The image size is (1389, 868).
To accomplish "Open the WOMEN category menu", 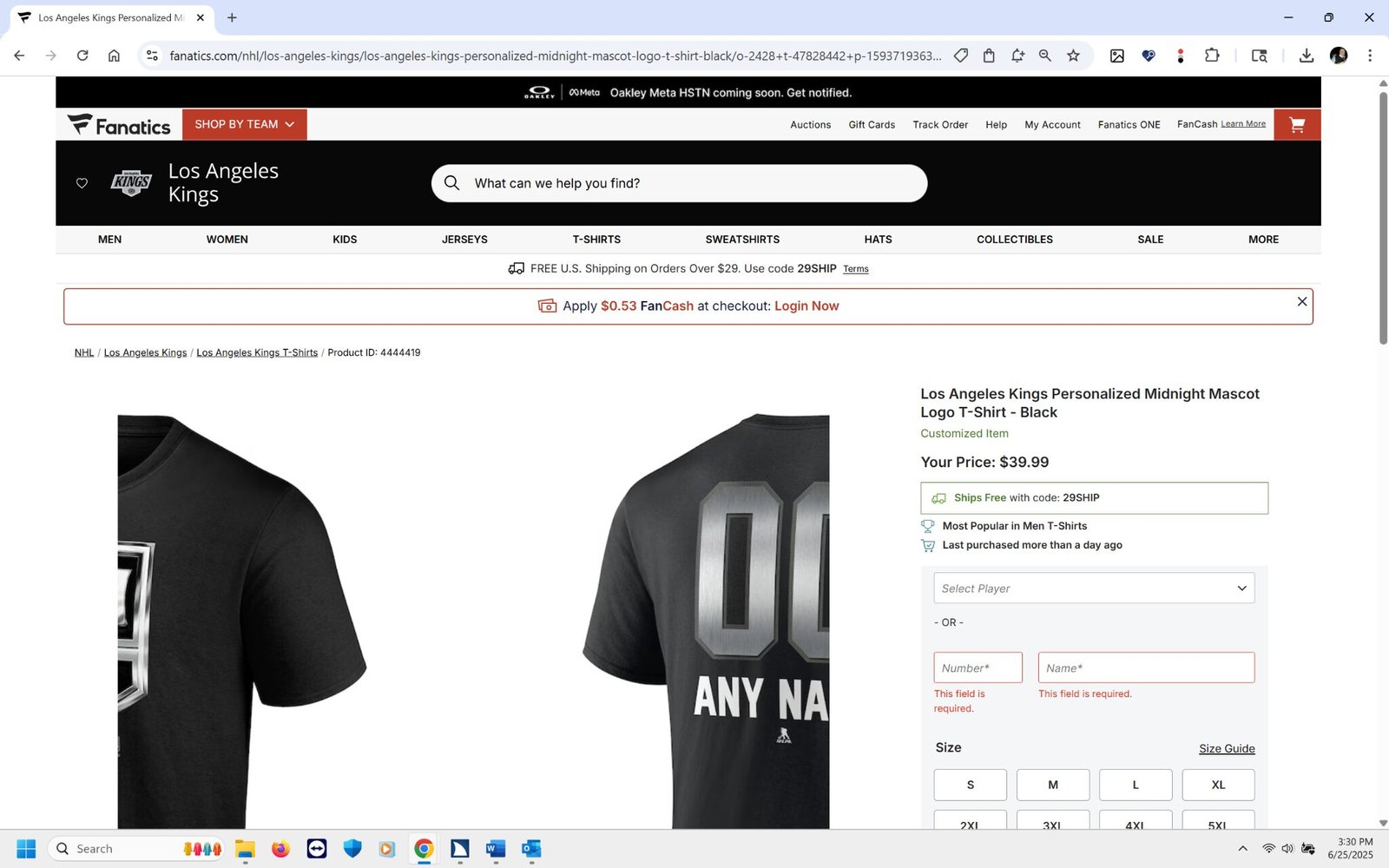I will pyautogui.click(x=227, y=240).
